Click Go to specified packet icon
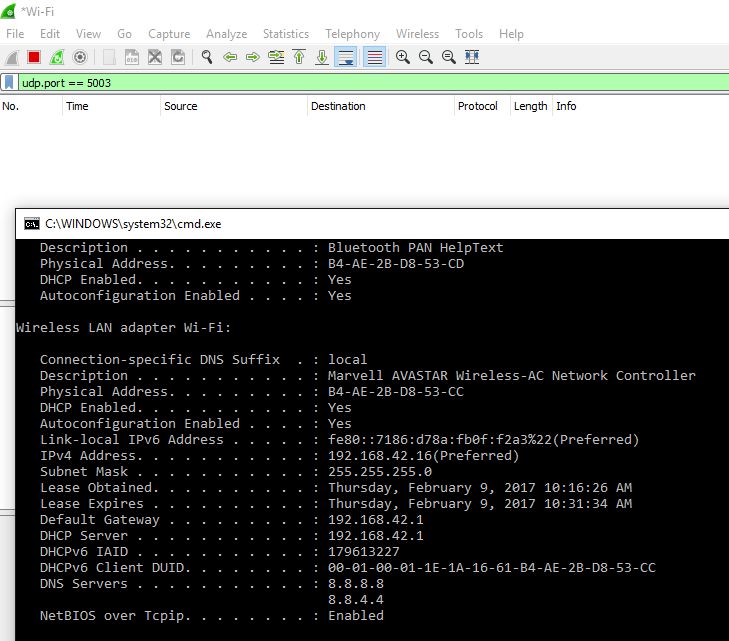 coord(276,57)
